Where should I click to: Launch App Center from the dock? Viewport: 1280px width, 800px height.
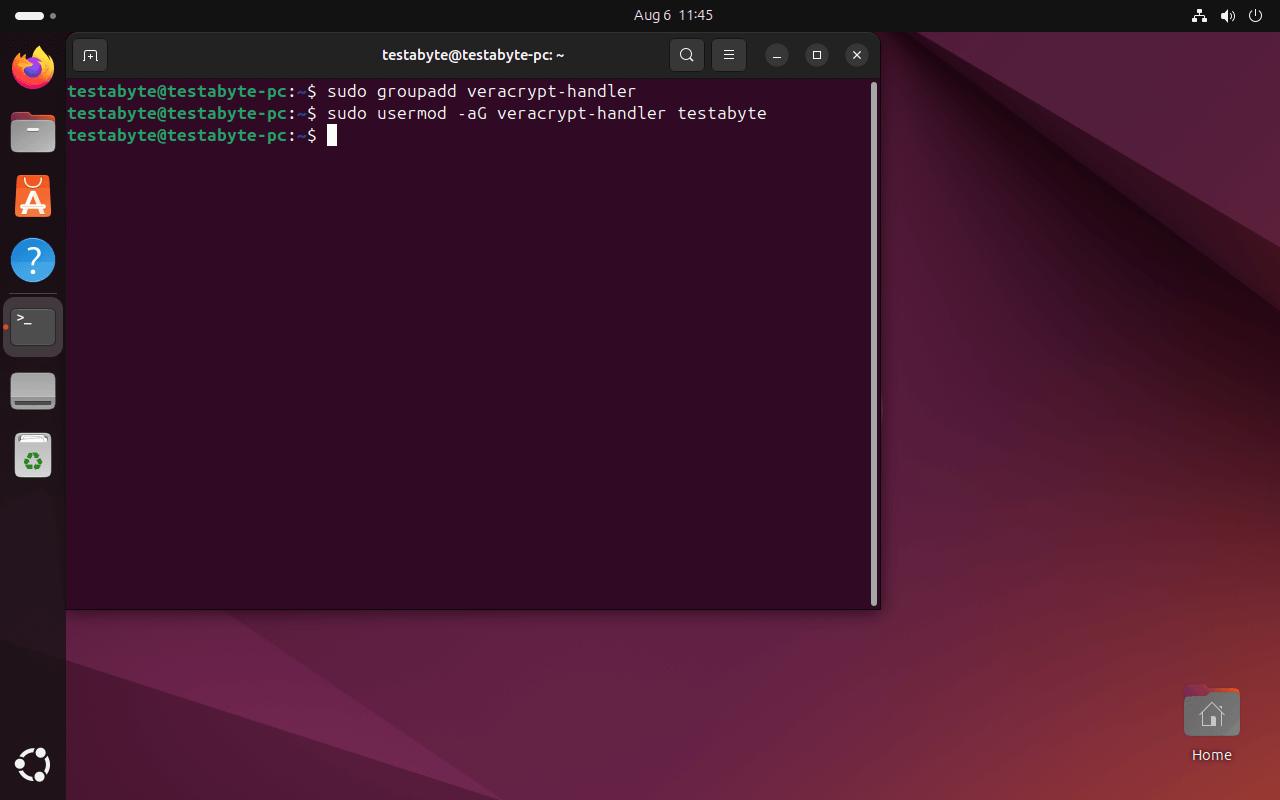[32, 196]
